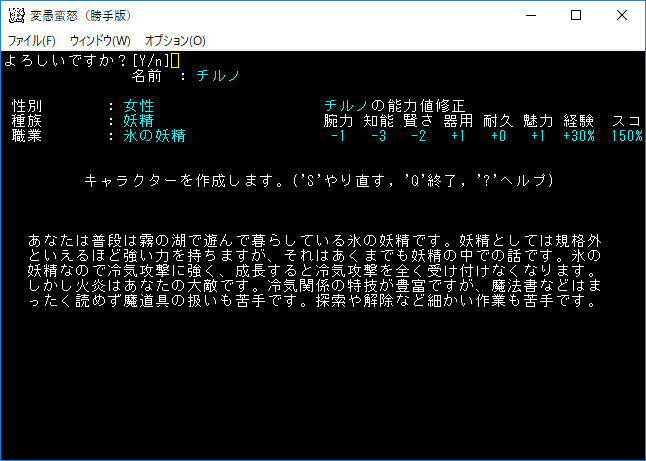Viewport: 646px width, 461px height.
Task: Click the 妖精 race value
Action: tap(139, 120)
